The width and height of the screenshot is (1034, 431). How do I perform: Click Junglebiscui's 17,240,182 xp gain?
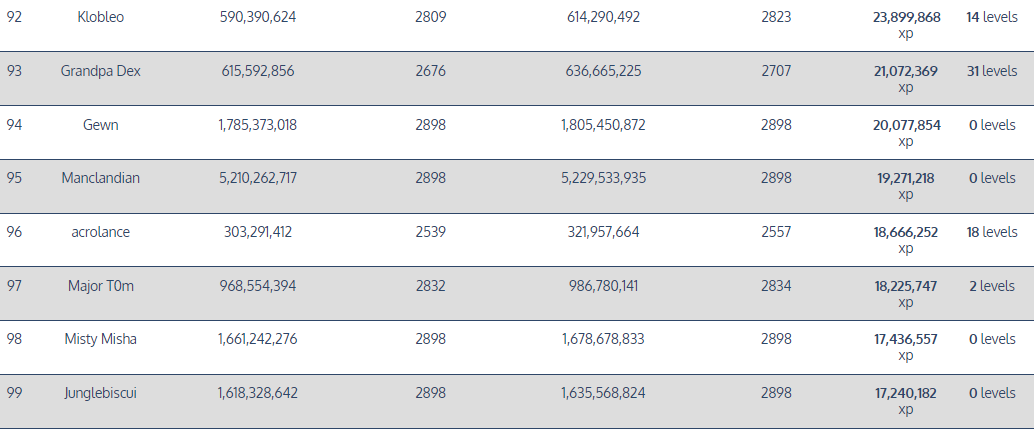tap(906, 393)
